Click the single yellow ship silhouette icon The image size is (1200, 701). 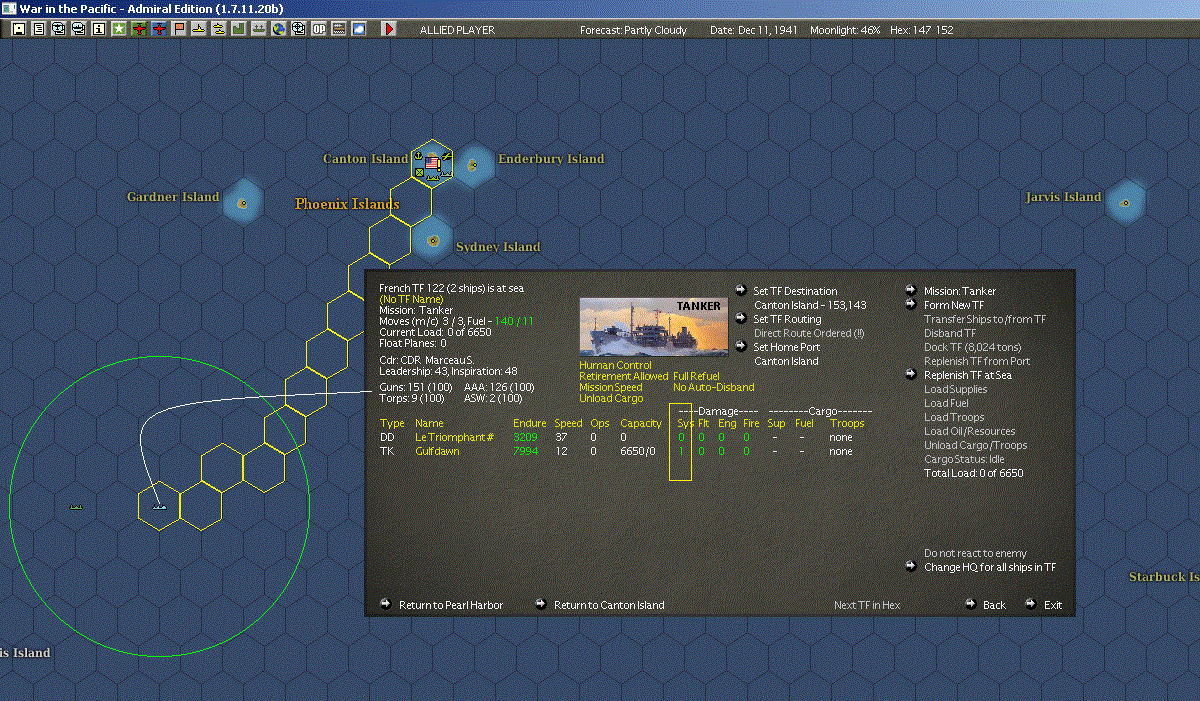click(x=199, y=29)
